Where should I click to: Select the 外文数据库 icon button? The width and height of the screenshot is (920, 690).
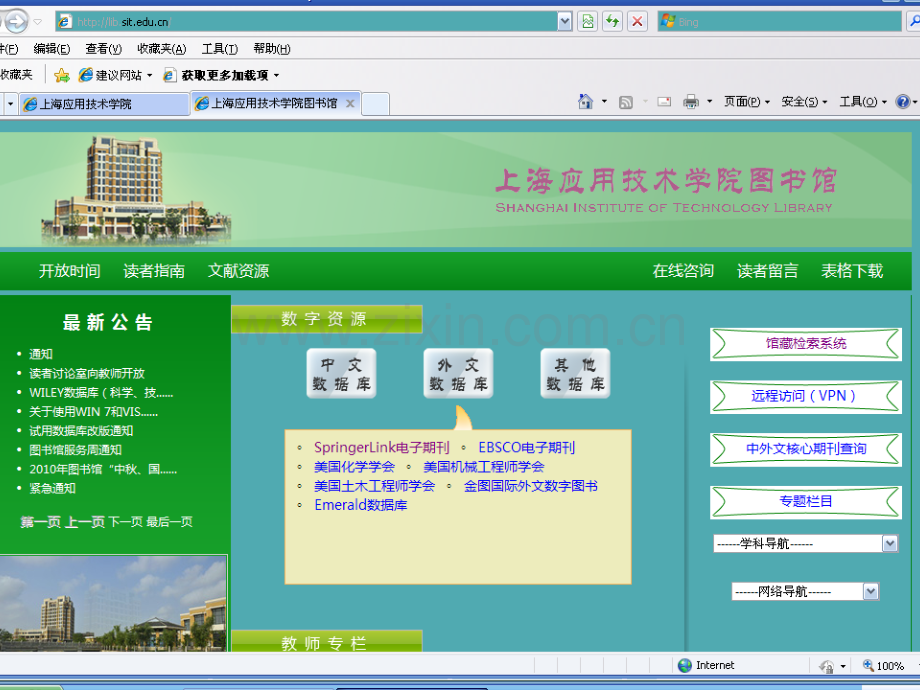click(x=458, y=374)
